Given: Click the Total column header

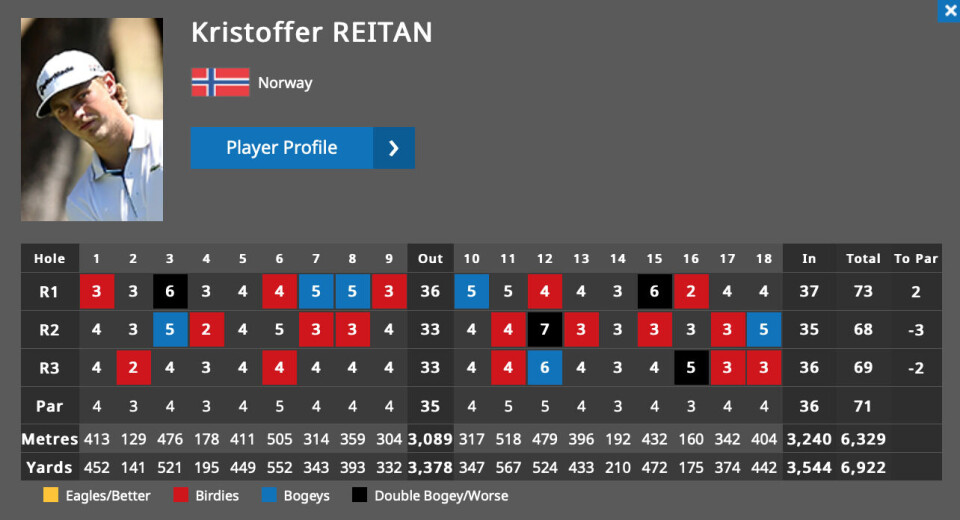Looking at the screenshot, I should (863, 258).
